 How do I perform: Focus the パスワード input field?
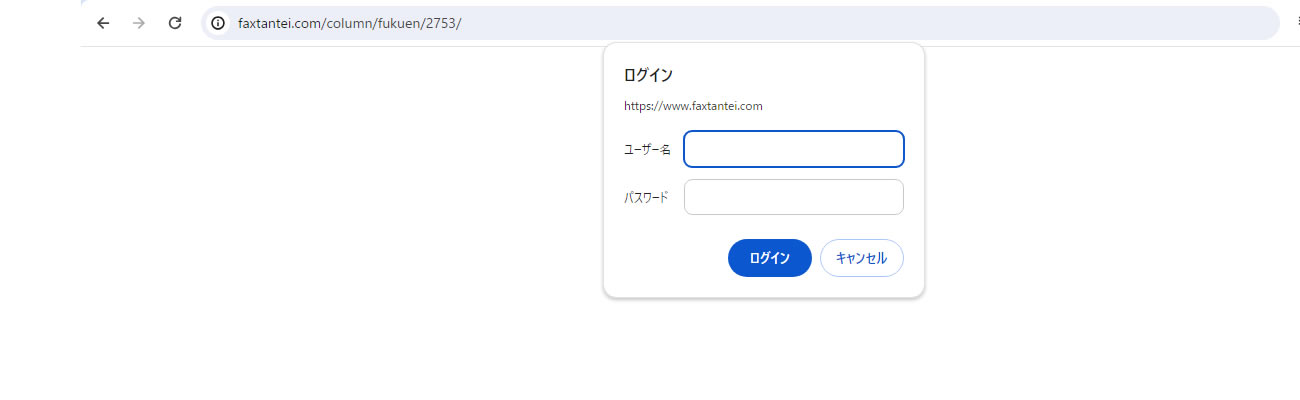point(793,197)
